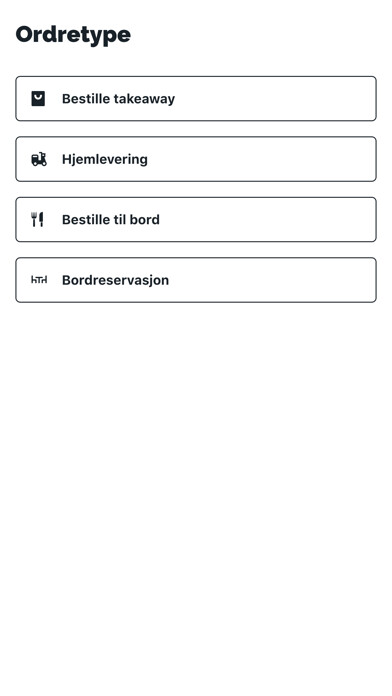Viewport: 392px width, 696px height.
Task: Start home delivery via scooter icon
Action: 39,159
